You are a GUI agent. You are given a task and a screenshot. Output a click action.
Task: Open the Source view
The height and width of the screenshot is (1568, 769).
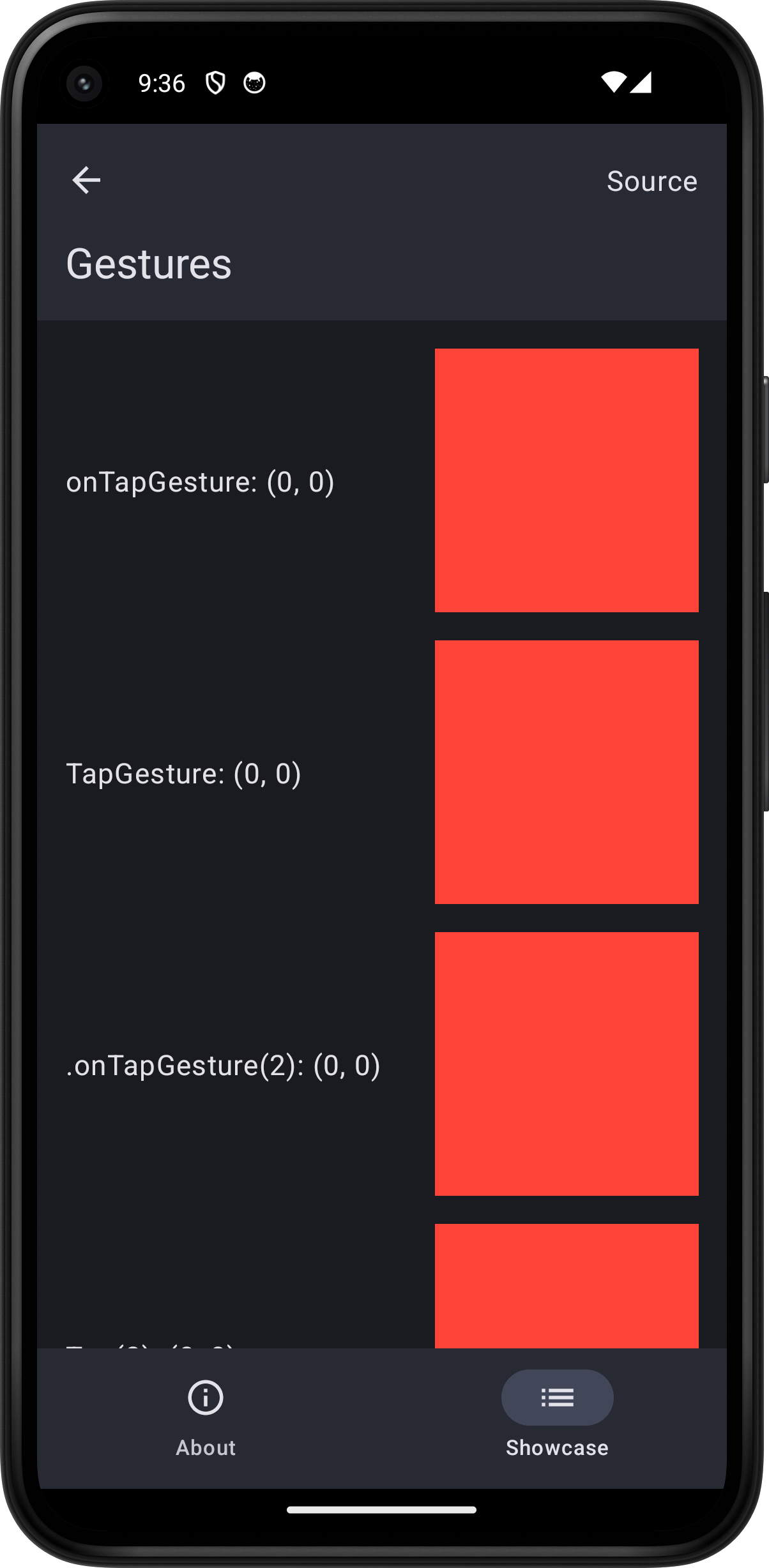pyautogui.click(x=652, y=181)
